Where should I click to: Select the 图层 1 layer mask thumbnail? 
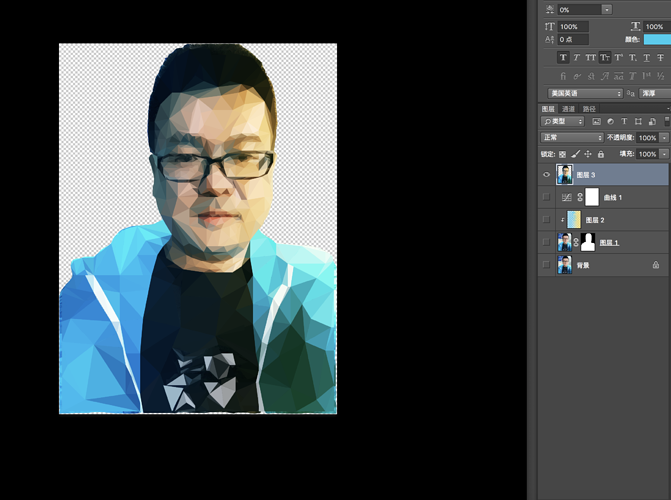[588, 242]
